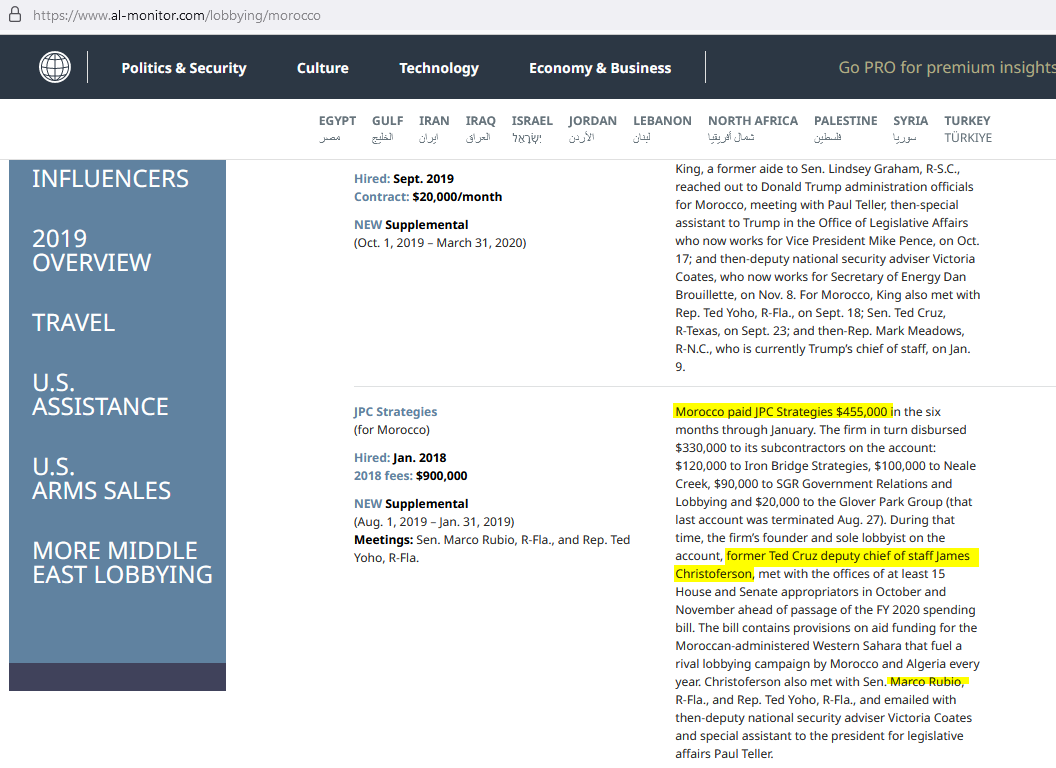Click NEW Supplemental above Oct. 1, 2019 dates
Screen dimensions: 1056x768
tap(411, 224)
